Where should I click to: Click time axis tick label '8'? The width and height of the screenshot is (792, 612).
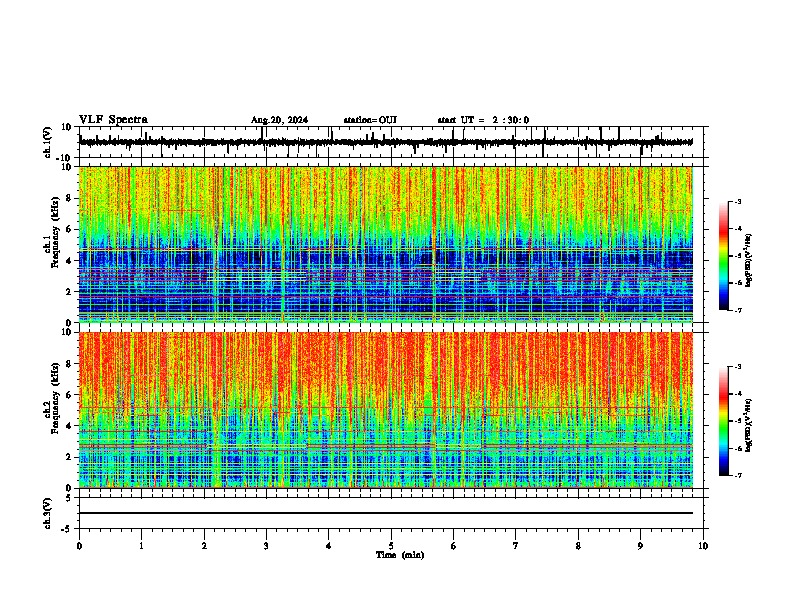click(578, 546)
